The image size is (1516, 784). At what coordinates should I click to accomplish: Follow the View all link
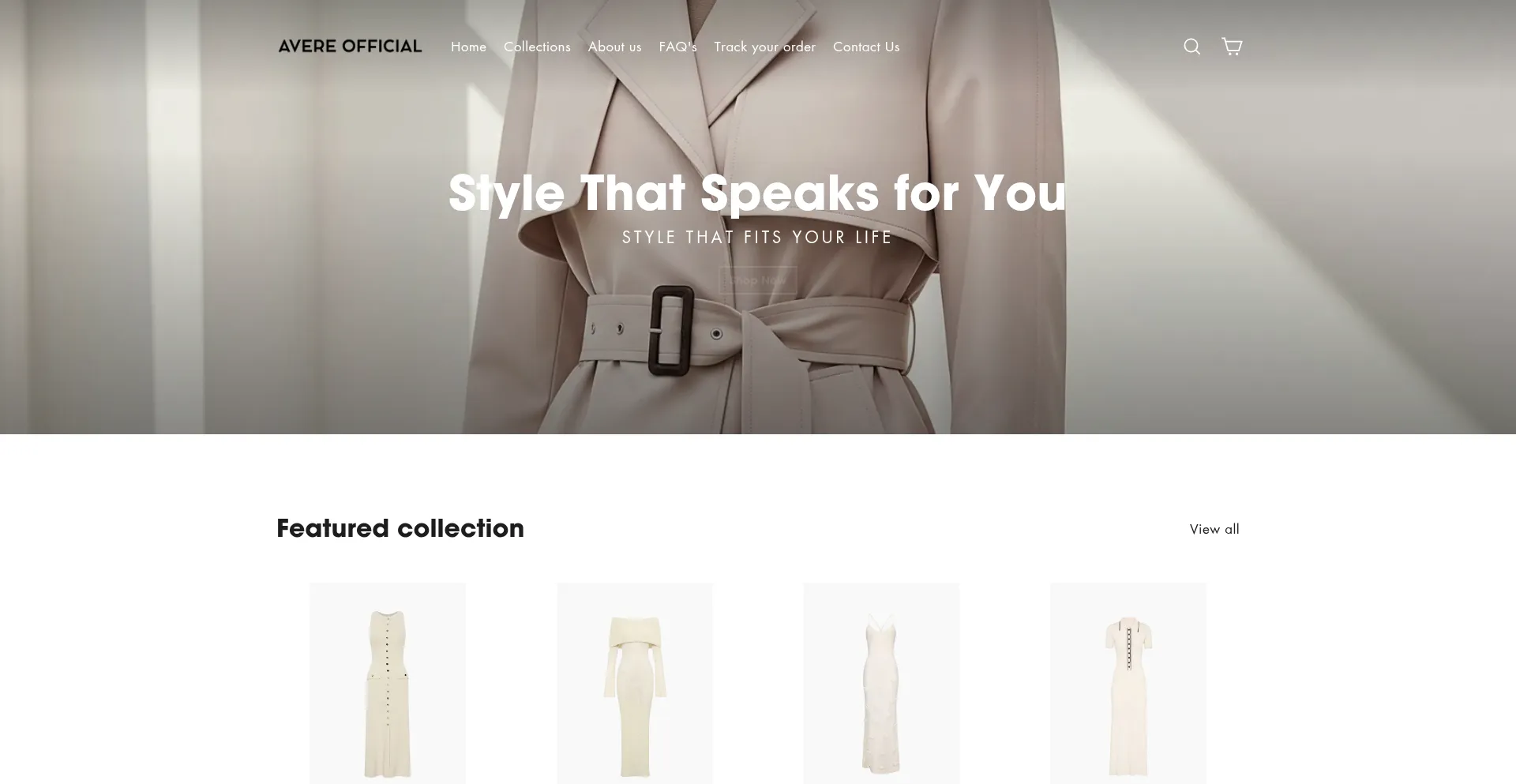(1214, 529)
